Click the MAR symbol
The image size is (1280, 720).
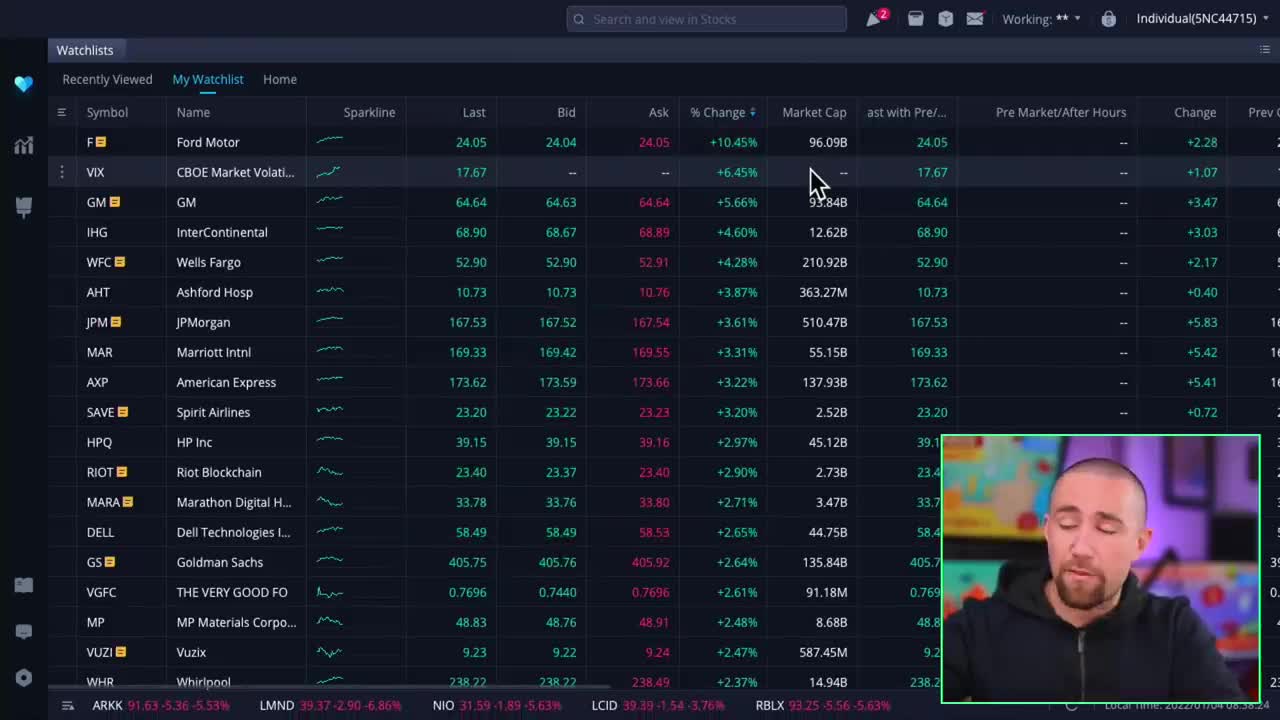99,352
